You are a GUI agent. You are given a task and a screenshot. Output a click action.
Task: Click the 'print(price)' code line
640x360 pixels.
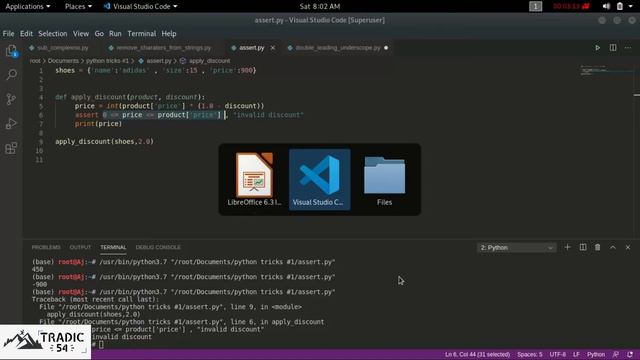(x=98, y=124)
